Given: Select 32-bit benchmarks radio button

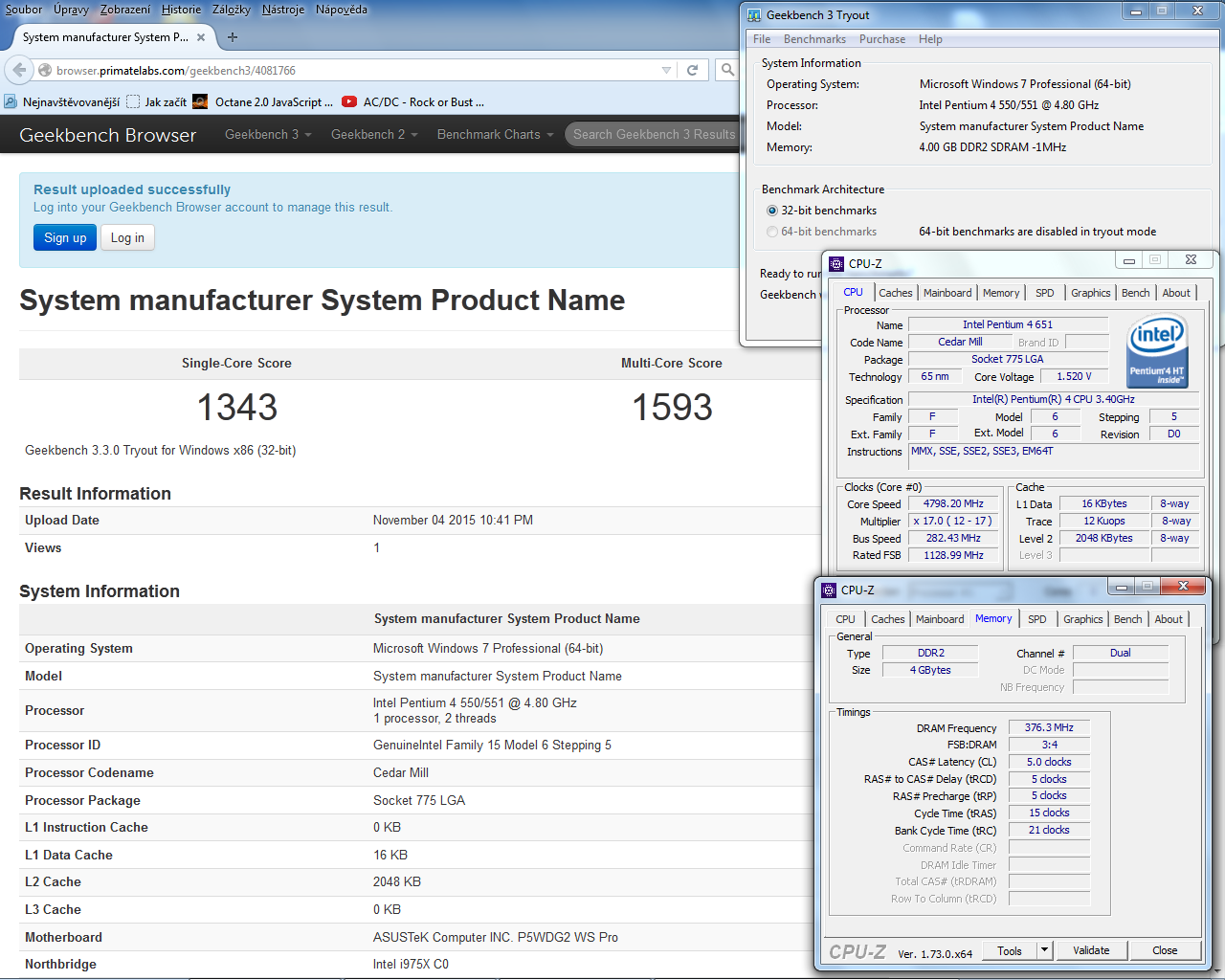Looking at the screenshot, I should pos(772,211).
